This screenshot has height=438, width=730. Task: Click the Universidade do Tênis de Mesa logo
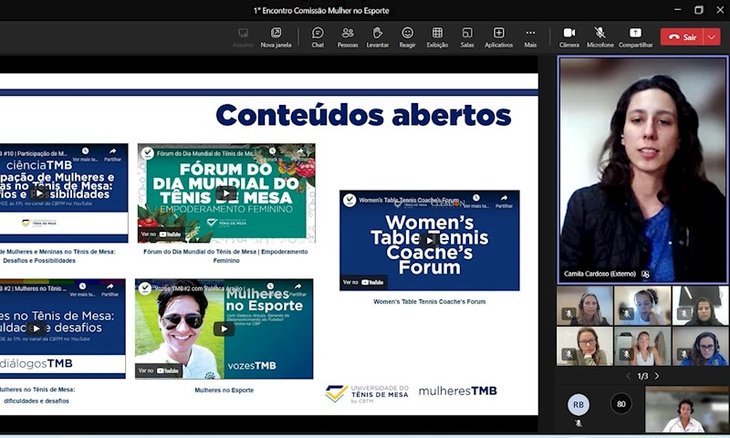(x=367, y=394)
